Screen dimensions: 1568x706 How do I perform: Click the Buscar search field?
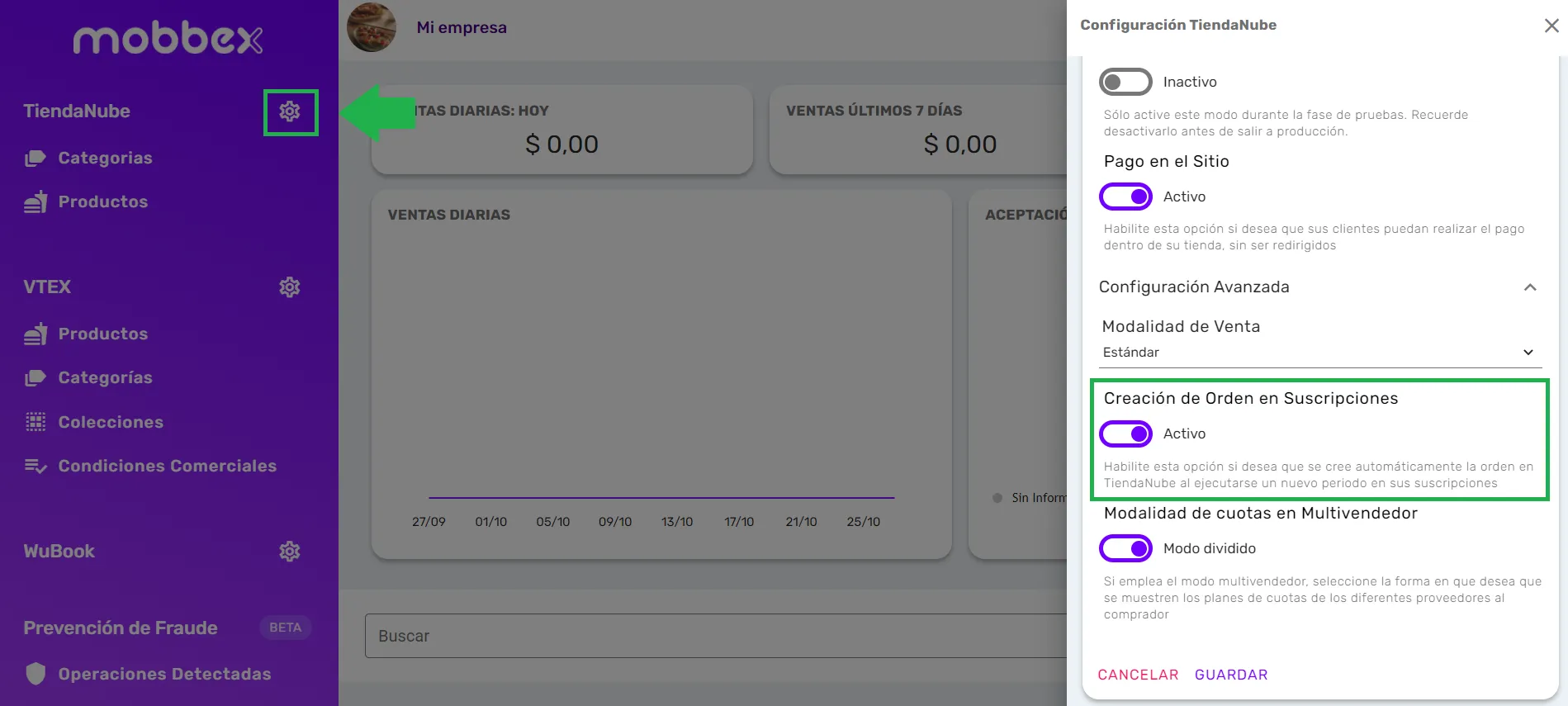716,636
